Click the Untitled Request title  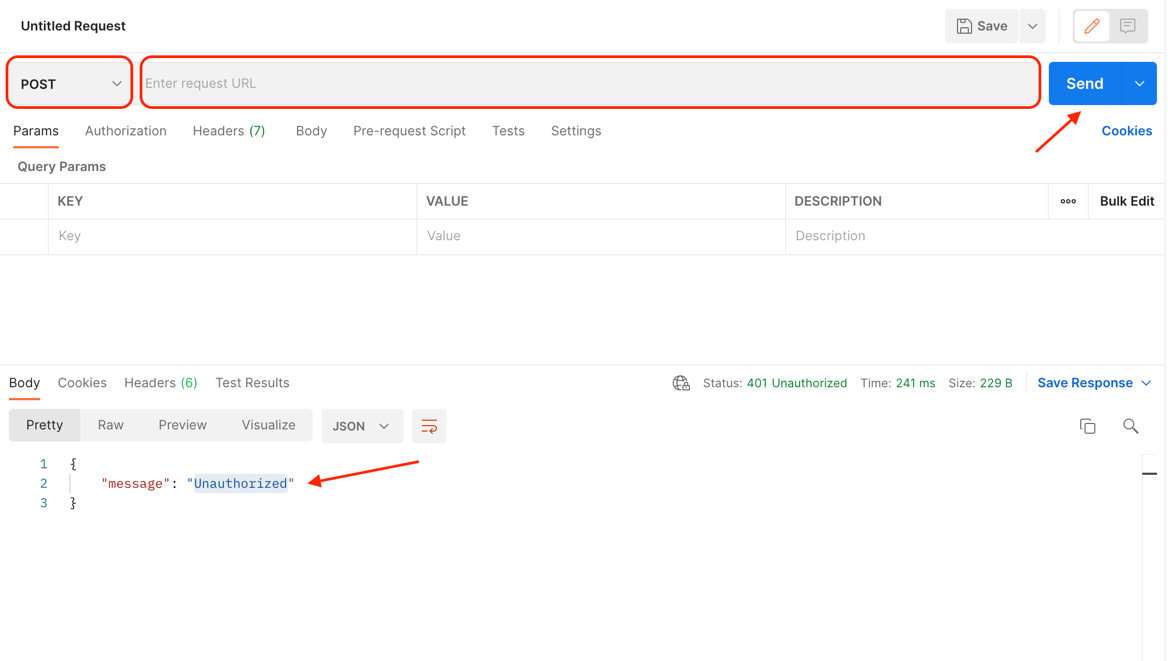point(73,26)
